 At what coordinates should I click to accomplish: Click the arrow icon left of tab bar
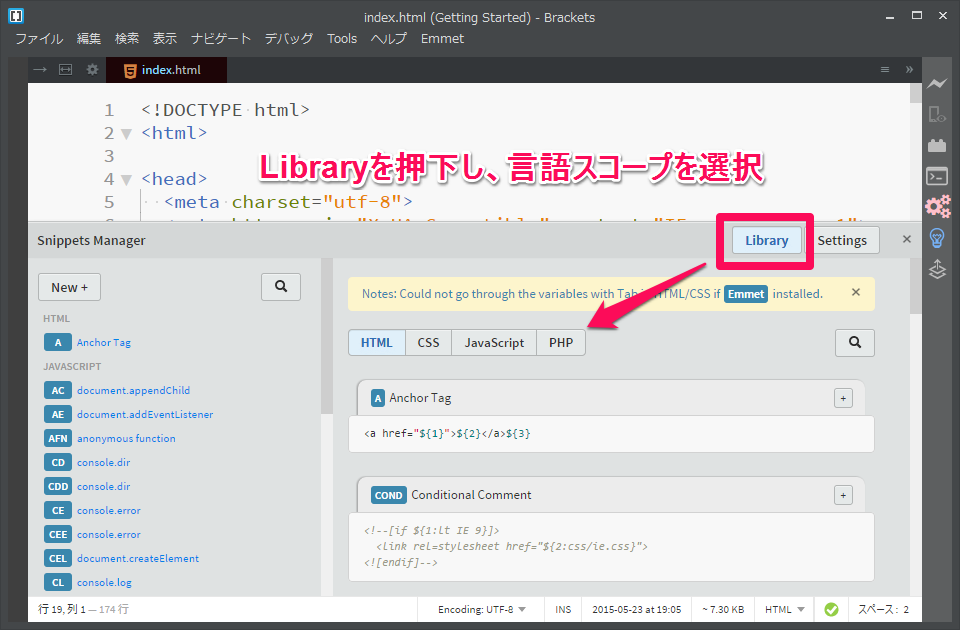click(40, 70)
